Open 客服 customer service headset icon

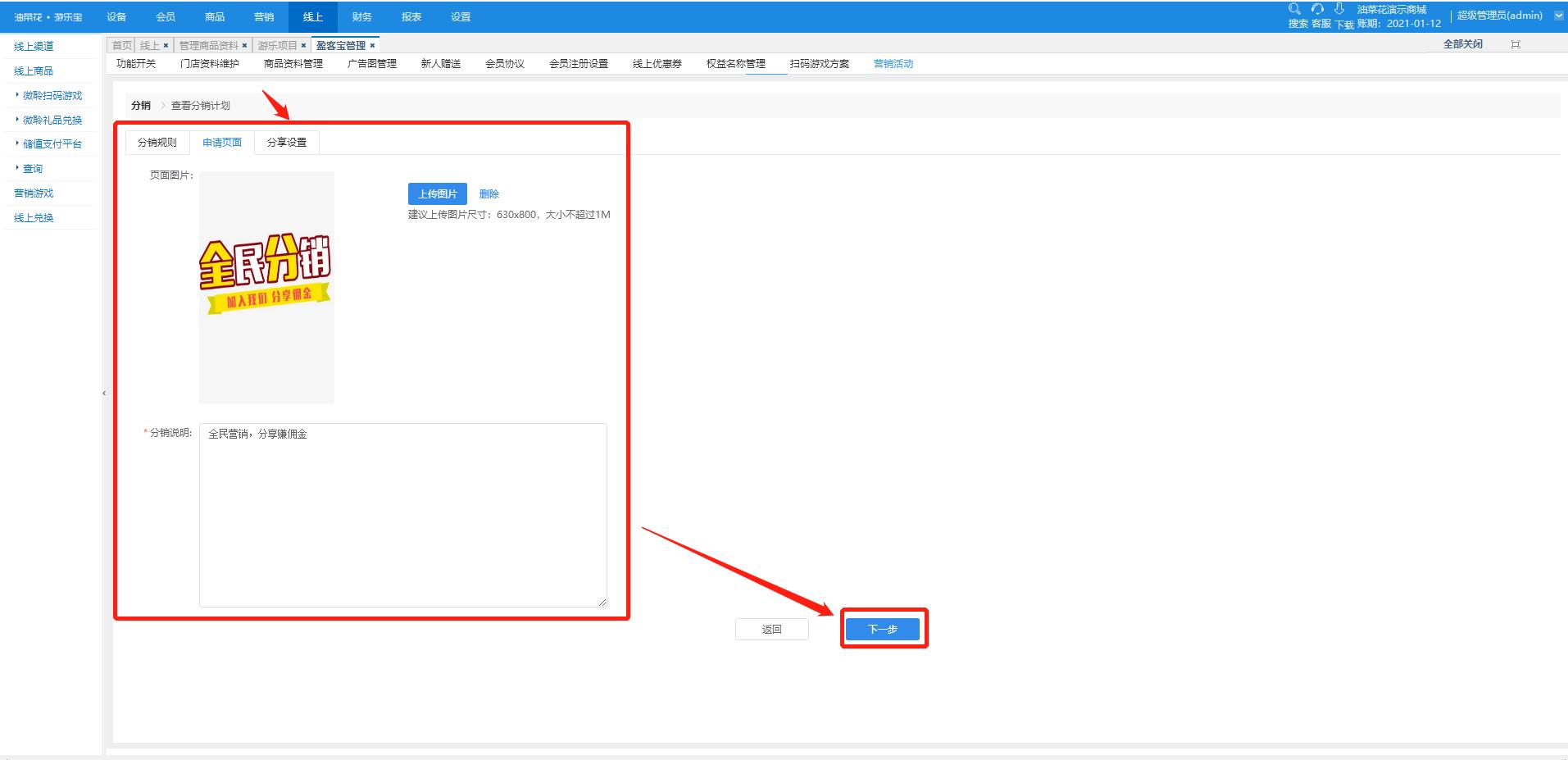tap(1317, 9)
